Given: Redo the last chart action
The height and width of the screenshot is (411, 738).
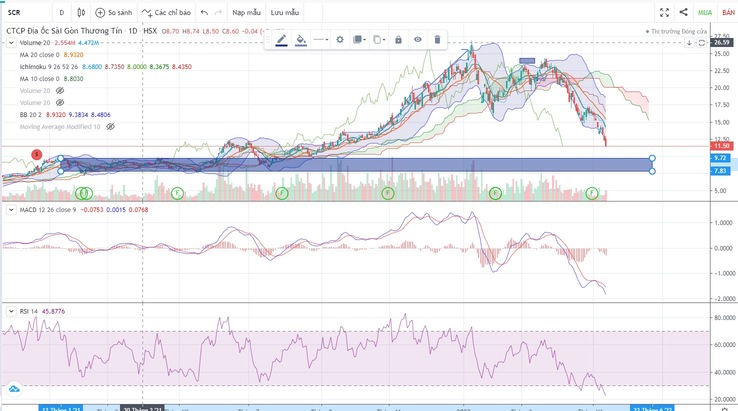Looking at the screenshot, I should coord(218,12).
